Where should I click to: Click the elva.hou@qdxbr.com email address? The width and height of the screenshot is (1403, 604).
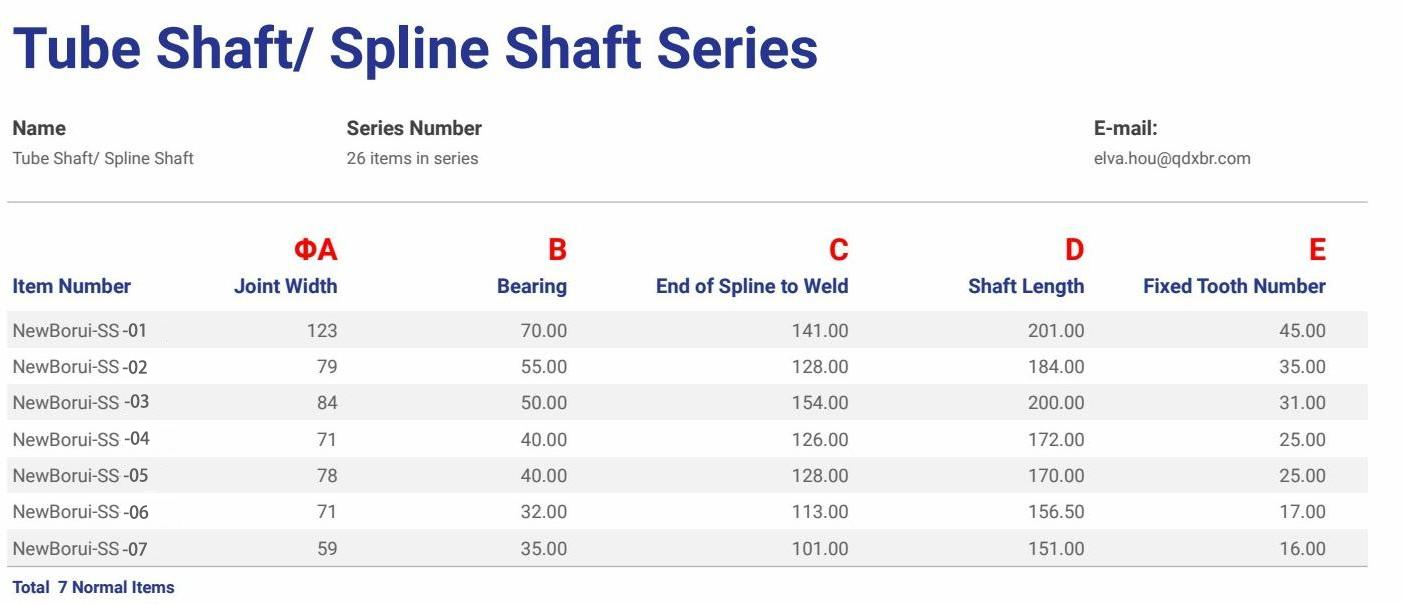pyautogui.click(x=1172, y=158)
